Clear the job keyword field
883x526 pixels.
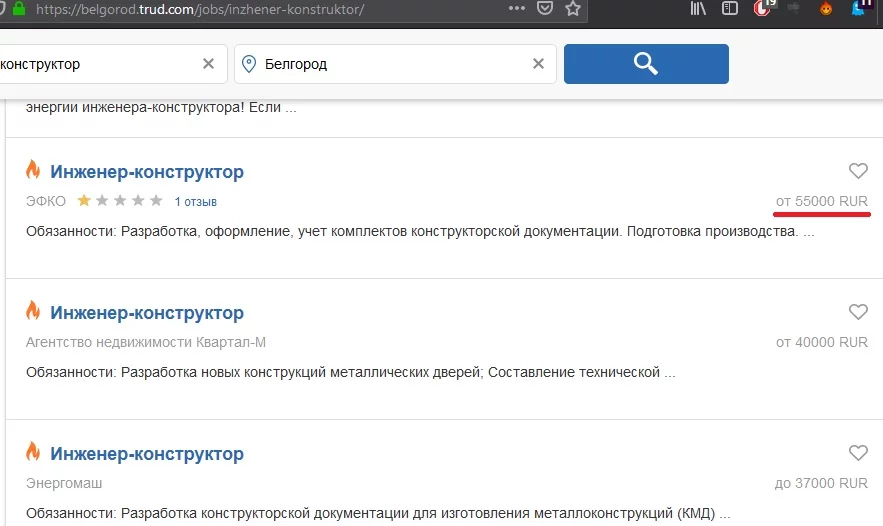coord(208,64)
